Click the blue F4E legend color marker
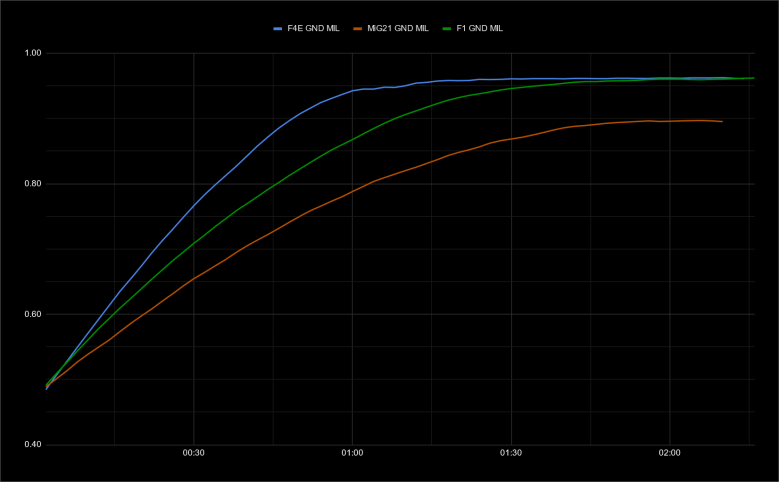779x482 pixels. [x=278, y=28]
